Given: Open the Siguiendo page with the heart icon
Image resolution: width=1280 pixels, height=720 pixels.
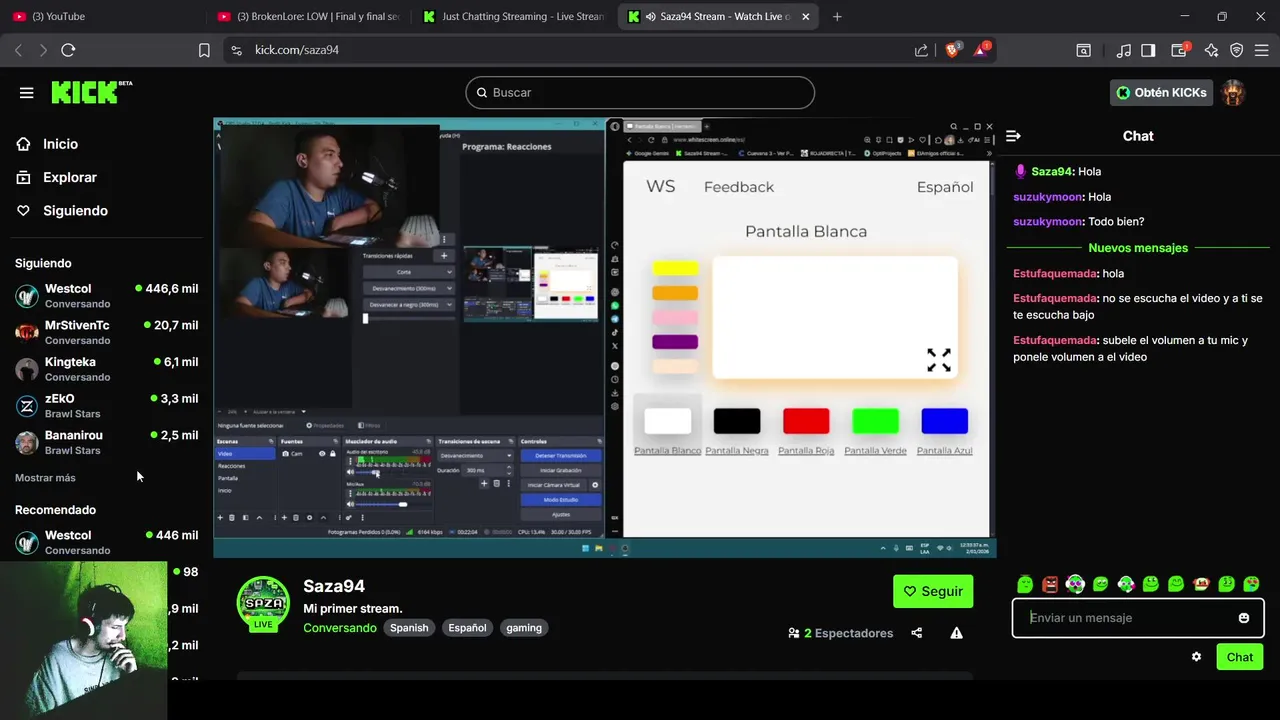Looking at the screenshot, I should pyautogui.click(x=75, y=211).
